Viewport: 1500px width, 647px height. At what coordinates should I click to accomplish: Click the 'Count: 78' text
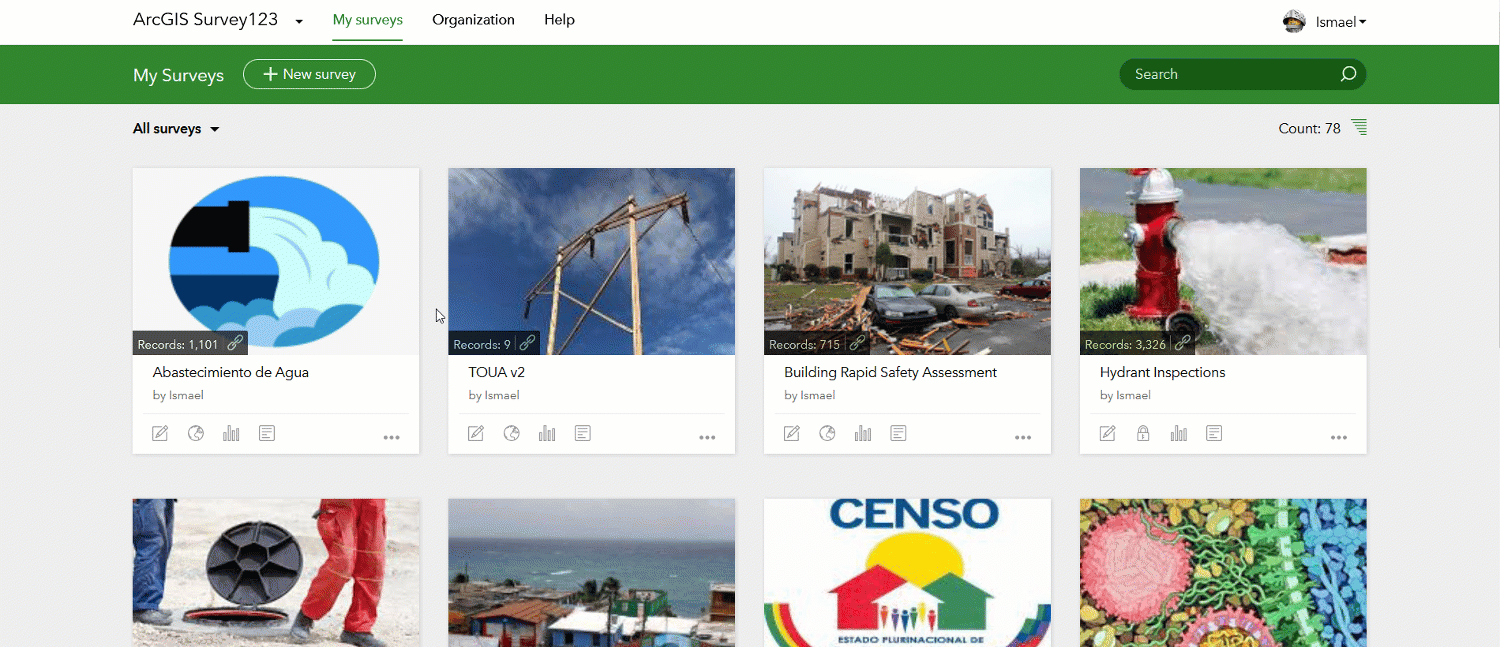pyautogui.click(x=1309, y=128)
